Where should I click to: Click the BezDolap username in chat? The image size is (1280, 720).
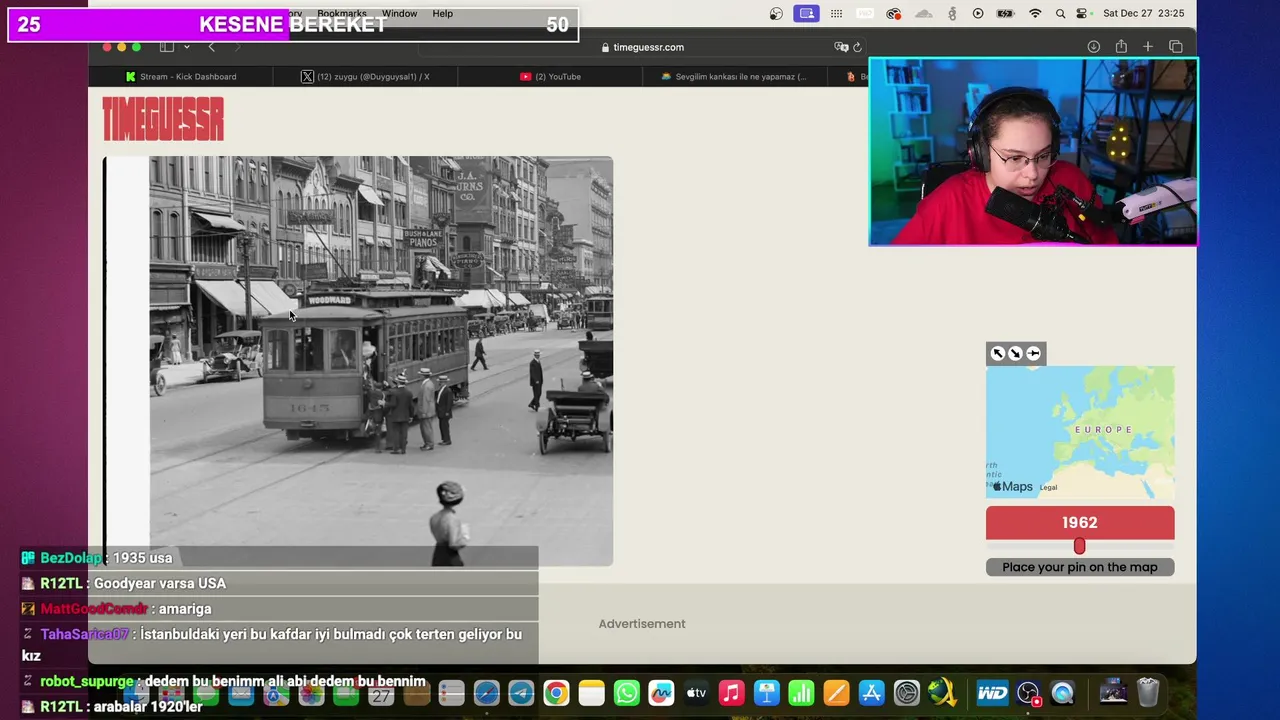tap(71, 558)
